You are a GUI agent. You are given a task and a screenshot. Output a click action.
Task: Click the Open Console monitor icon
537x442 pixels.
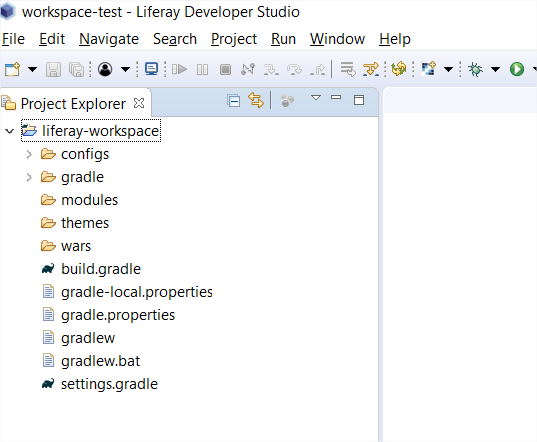tap(151, 69)
